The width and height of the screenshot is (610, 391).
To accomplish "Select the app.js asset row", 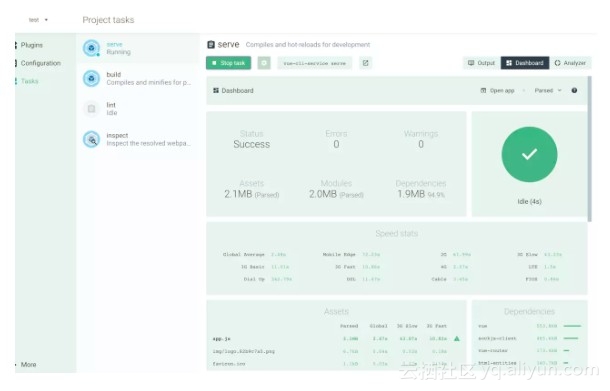I will pos(336,339).
